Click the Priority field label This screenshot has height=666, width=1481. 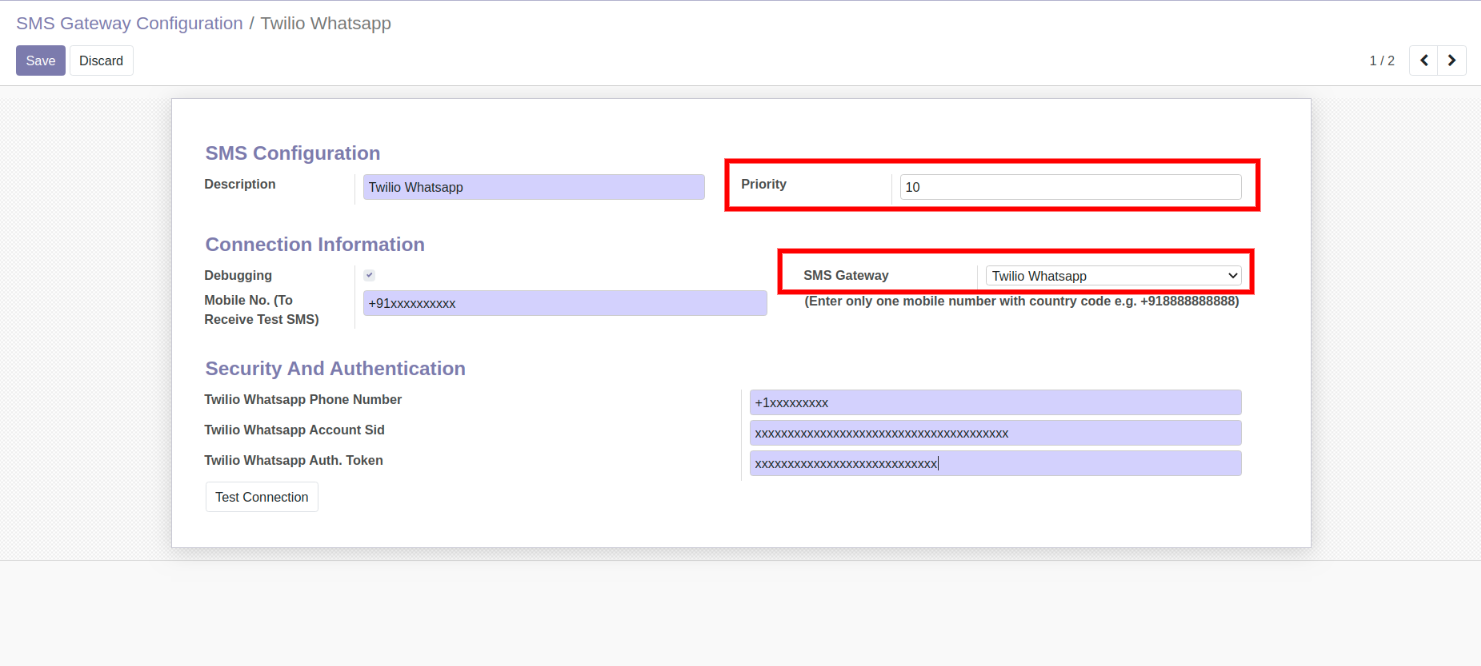pyautogui.click(x=764, y=184)
